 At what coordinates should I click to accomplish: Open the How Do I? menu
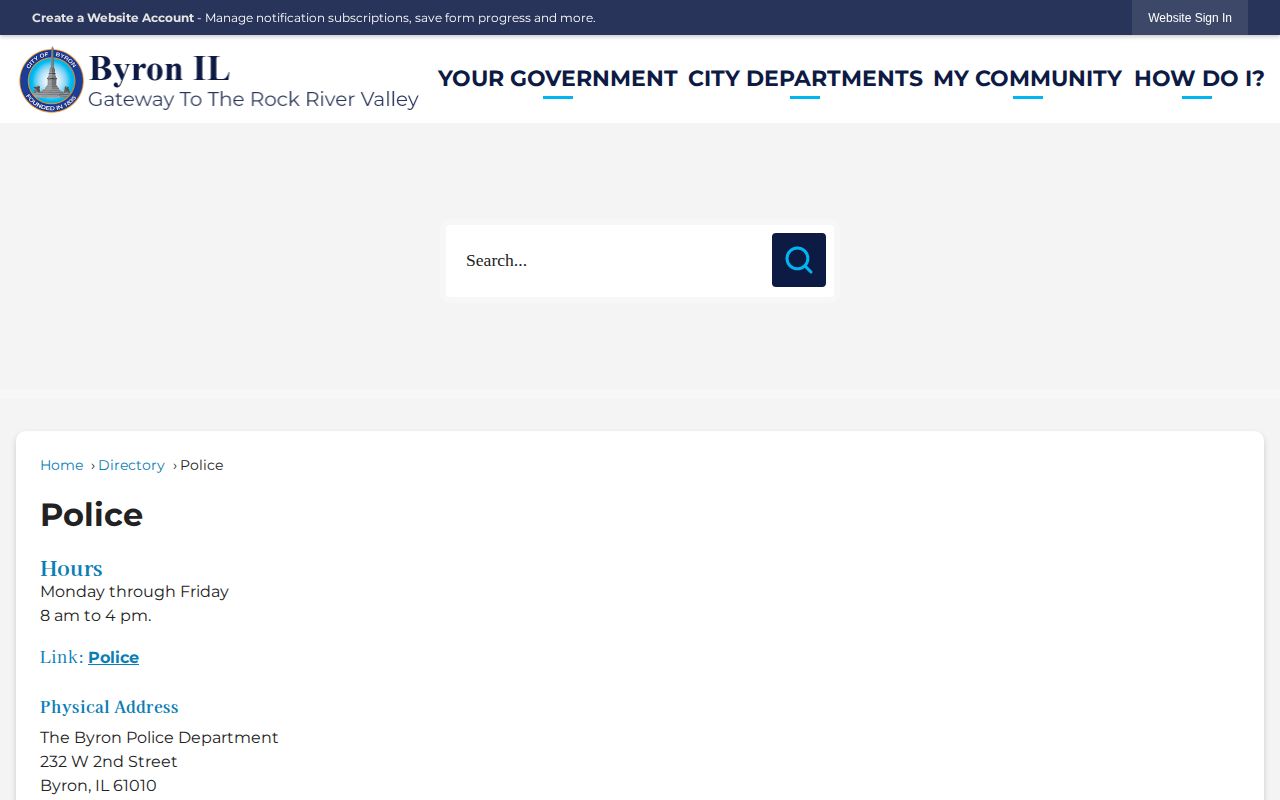(1198, 78)
